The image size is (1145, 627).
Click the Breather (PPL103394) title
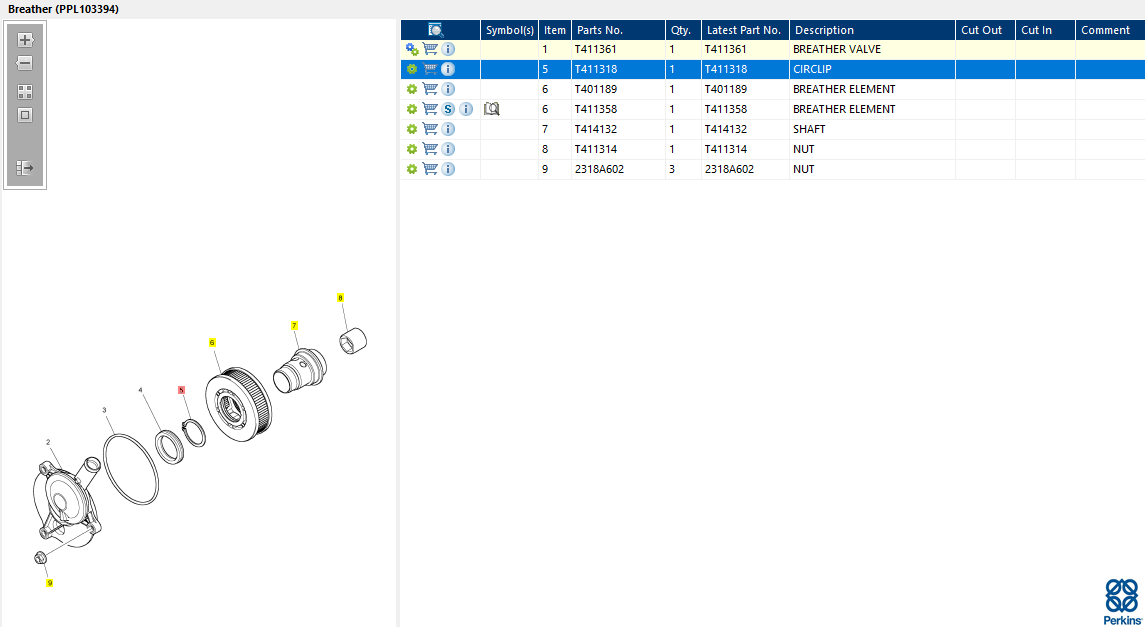64,9
